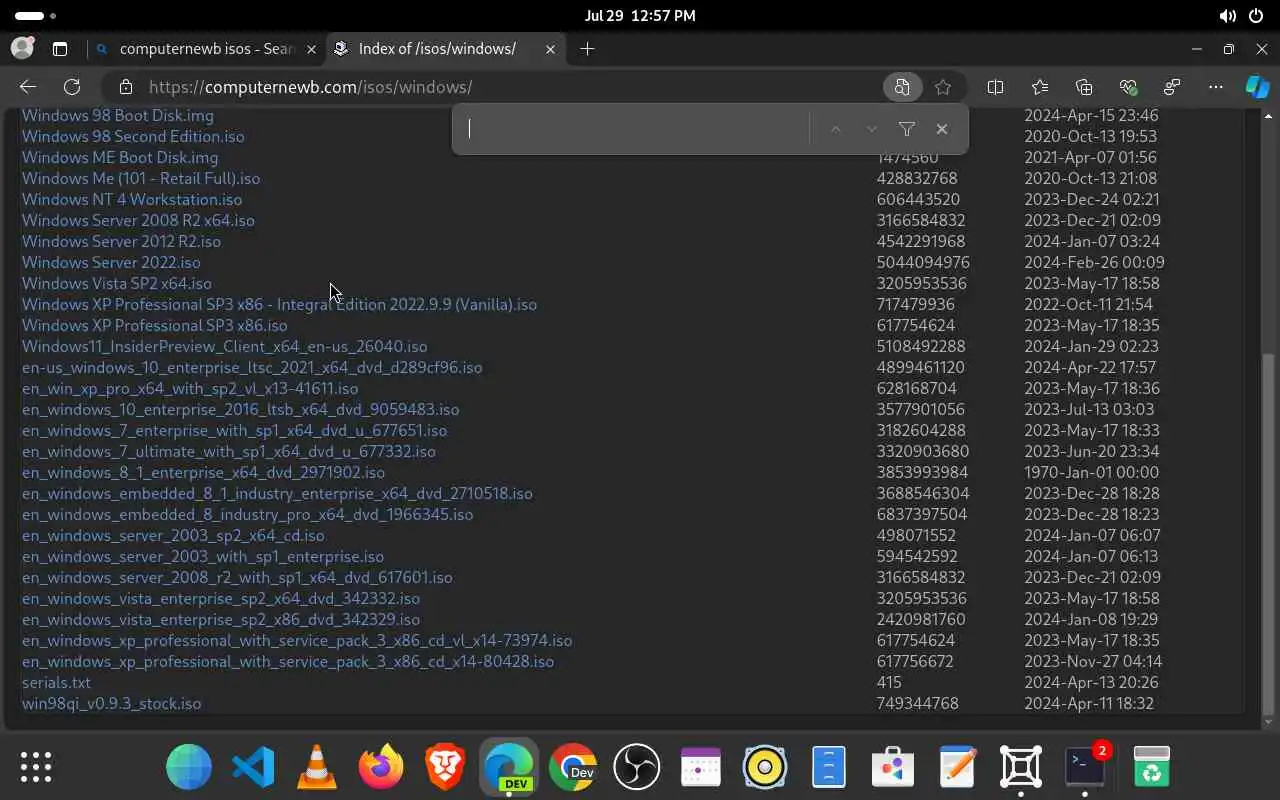Open the share or extensions toolbar icon
The height and width of the screenshot is (800, 1280).
(1172, 87)
